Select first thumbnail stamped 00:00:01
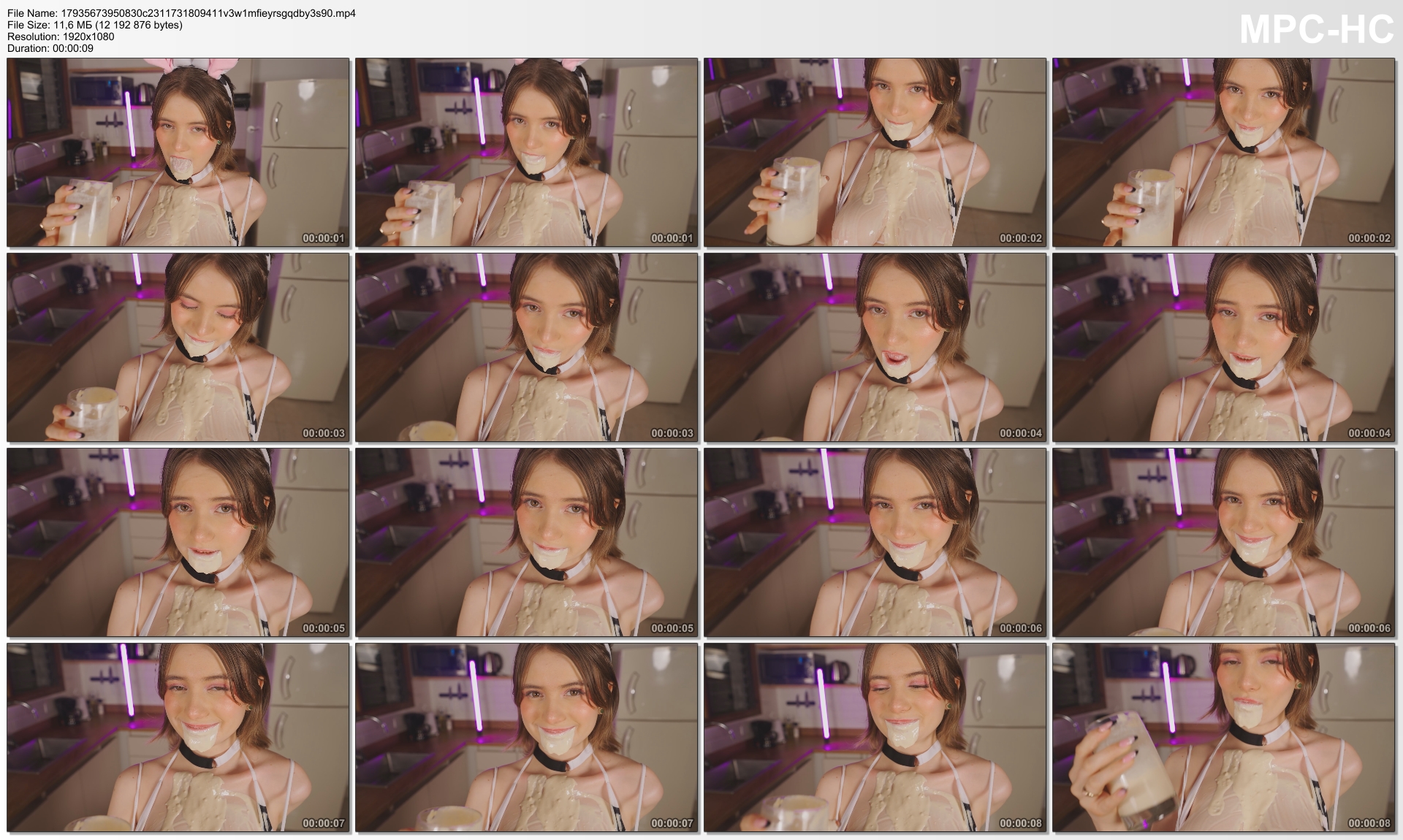The width and height of the screenshot is (1403, 840). (x=178, y=153)
